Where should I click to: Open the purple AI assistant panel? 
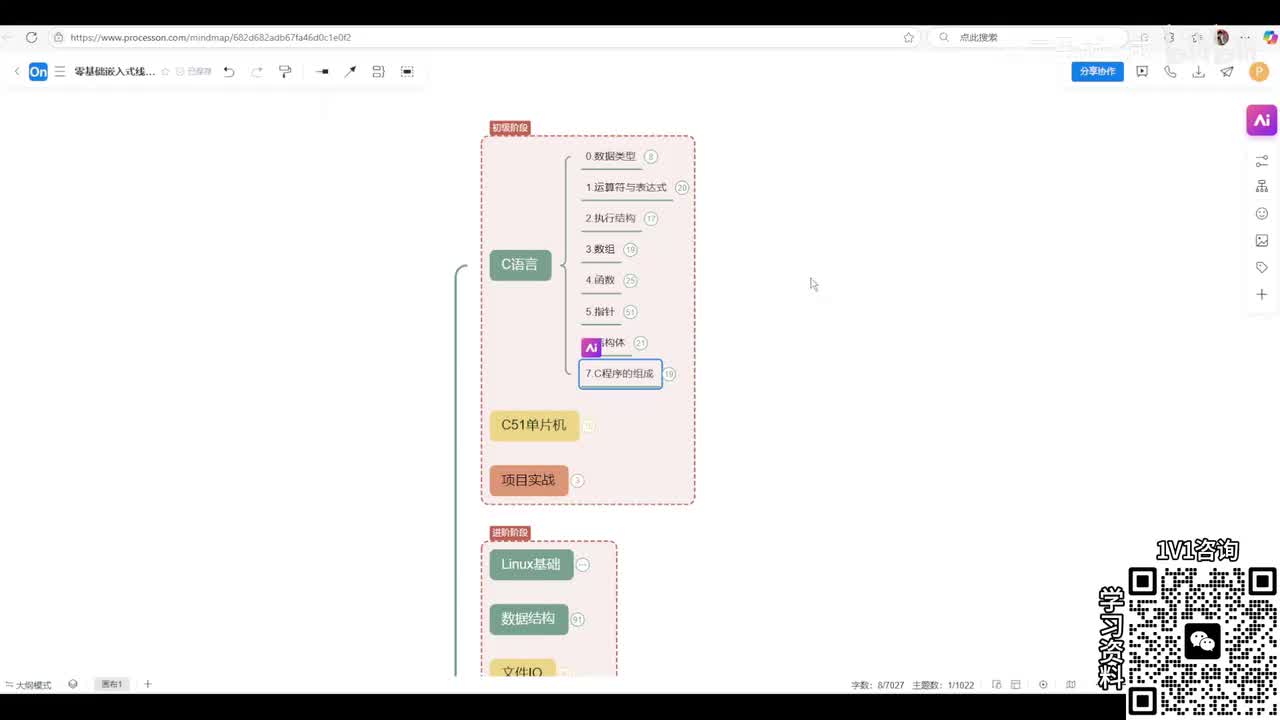point(1262,120)
